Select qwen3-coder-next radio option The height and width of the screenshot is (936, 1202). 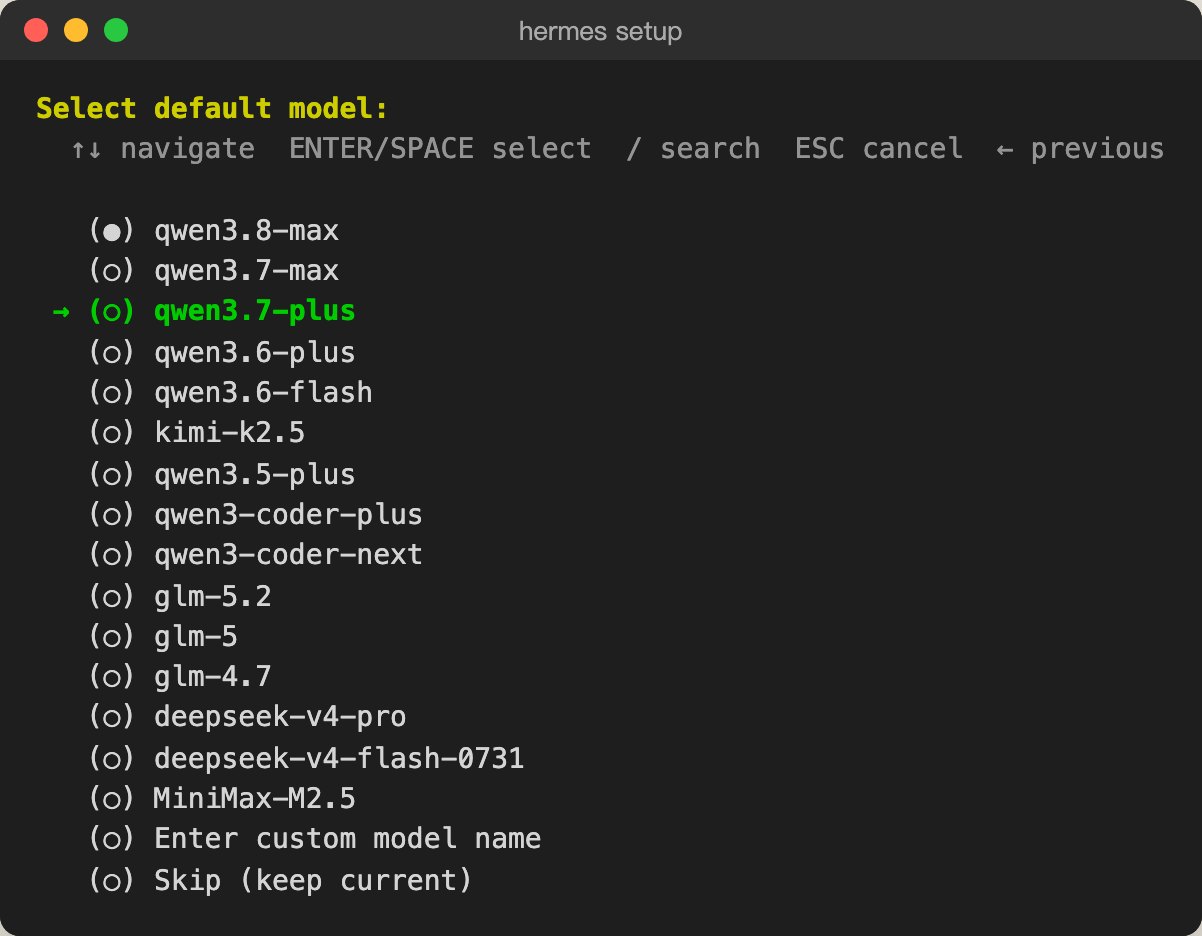[256, 555]
